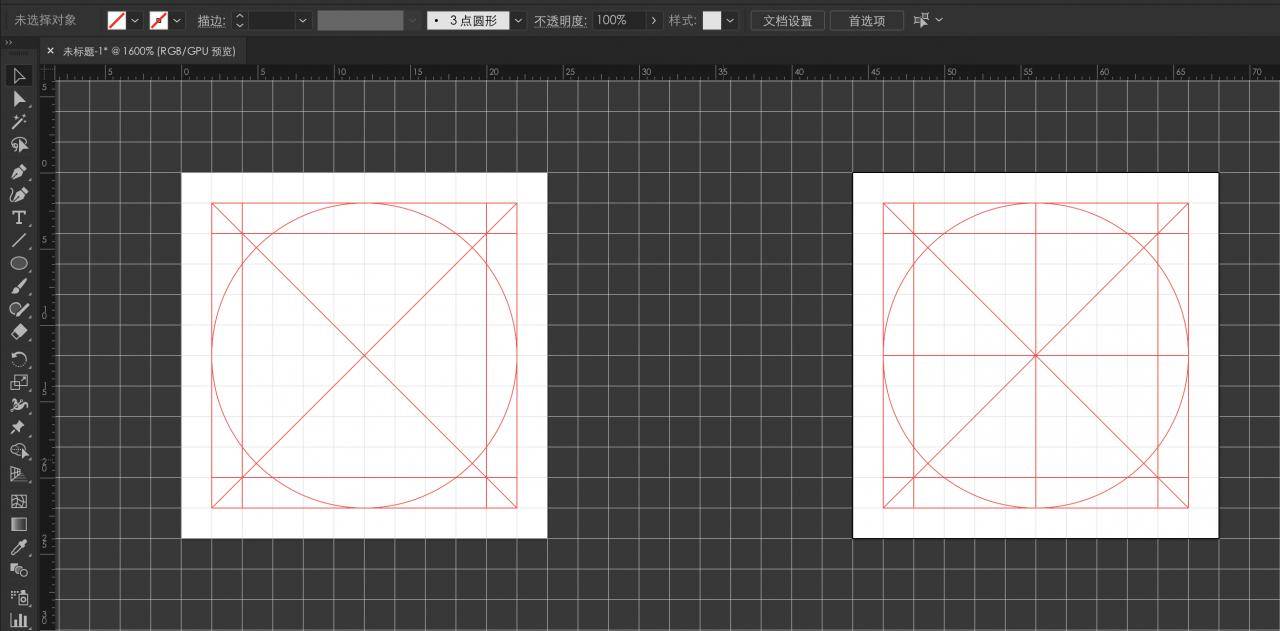This screenshot has height=631, width=1280.
Task: Select the Eraser tool
Action: click(x=18, y=333)
